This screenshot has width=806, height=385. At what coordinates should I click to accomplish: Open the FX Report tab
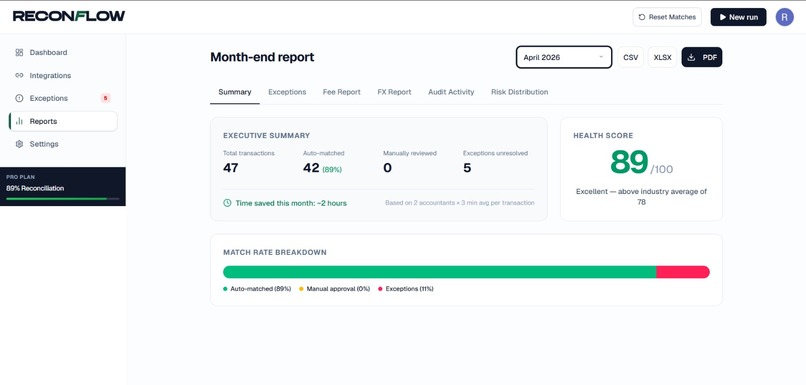click(x=394, y=92)
